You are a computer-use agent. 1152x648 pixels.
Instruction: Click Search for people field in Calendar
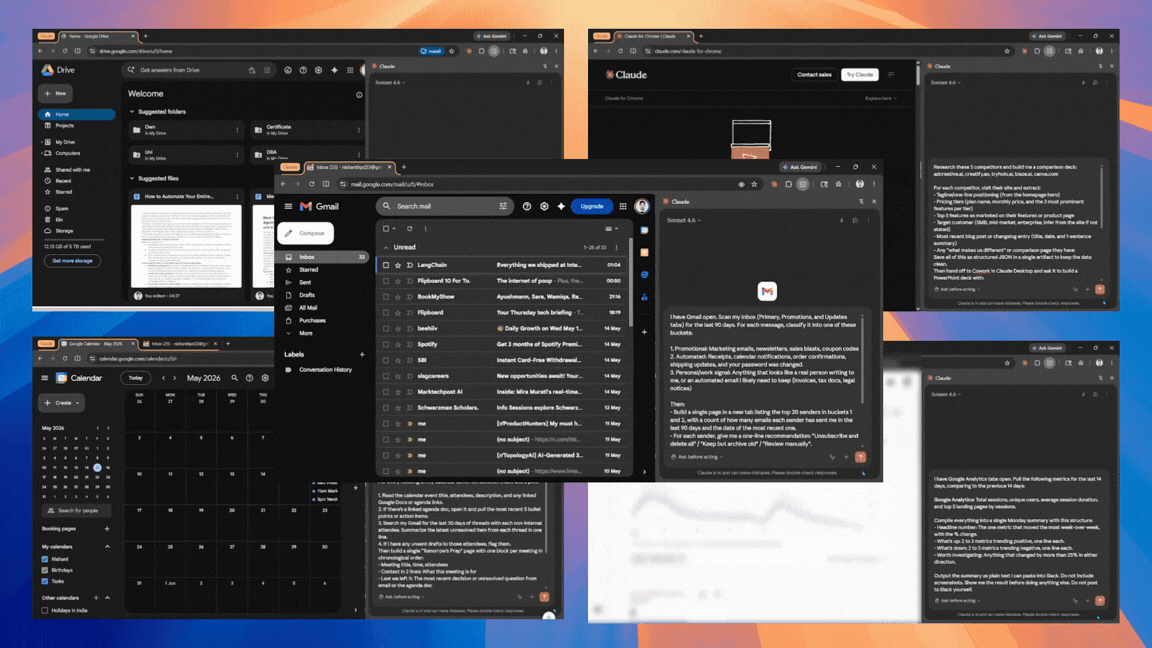tap(75, 511)
